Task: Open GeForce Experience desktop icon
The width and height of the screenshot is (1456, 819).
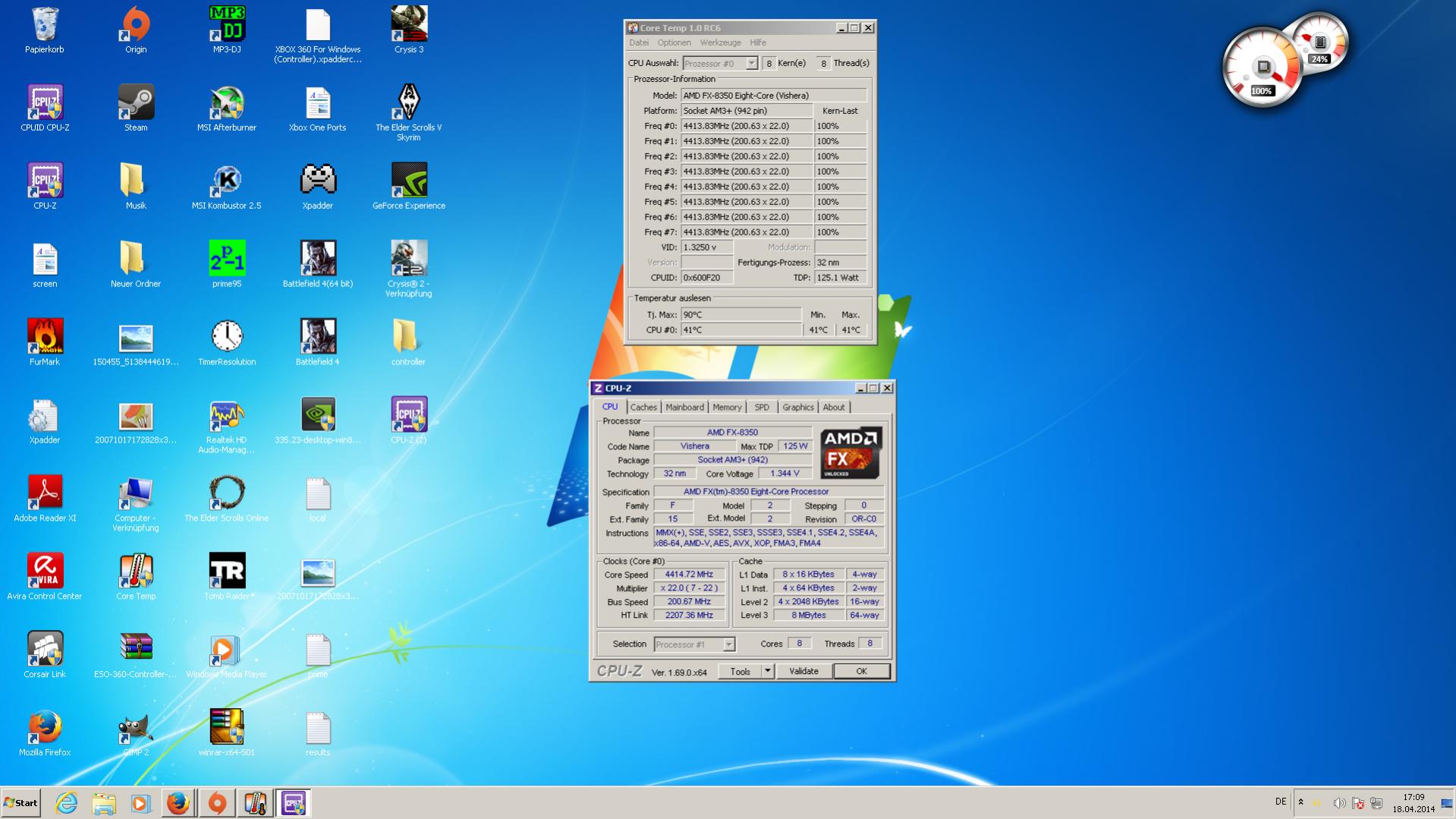Action: [x=408, y=181]
